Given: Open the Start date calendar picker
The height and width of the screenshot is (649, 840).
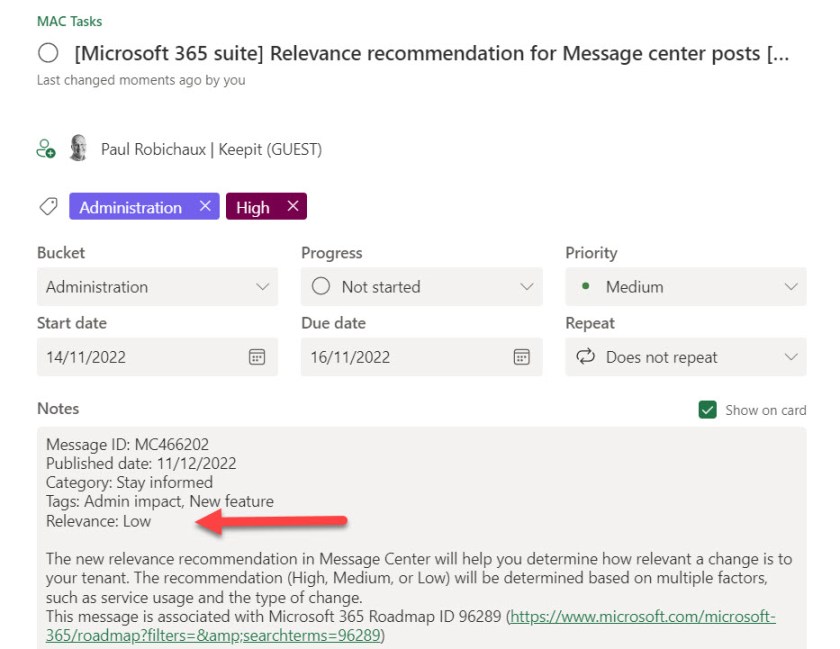Looking at the screenshot, I should tap(257, 357).
